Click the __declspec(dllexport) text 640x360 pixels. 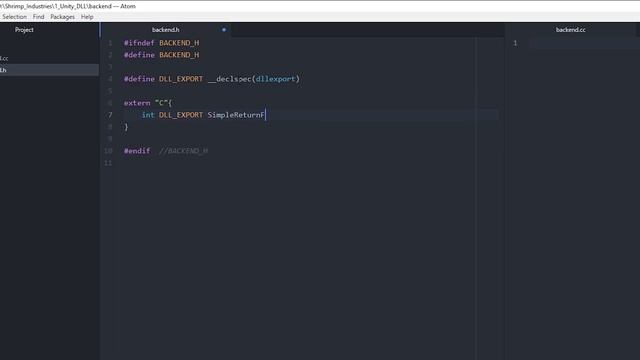click(x=253, y=79)
